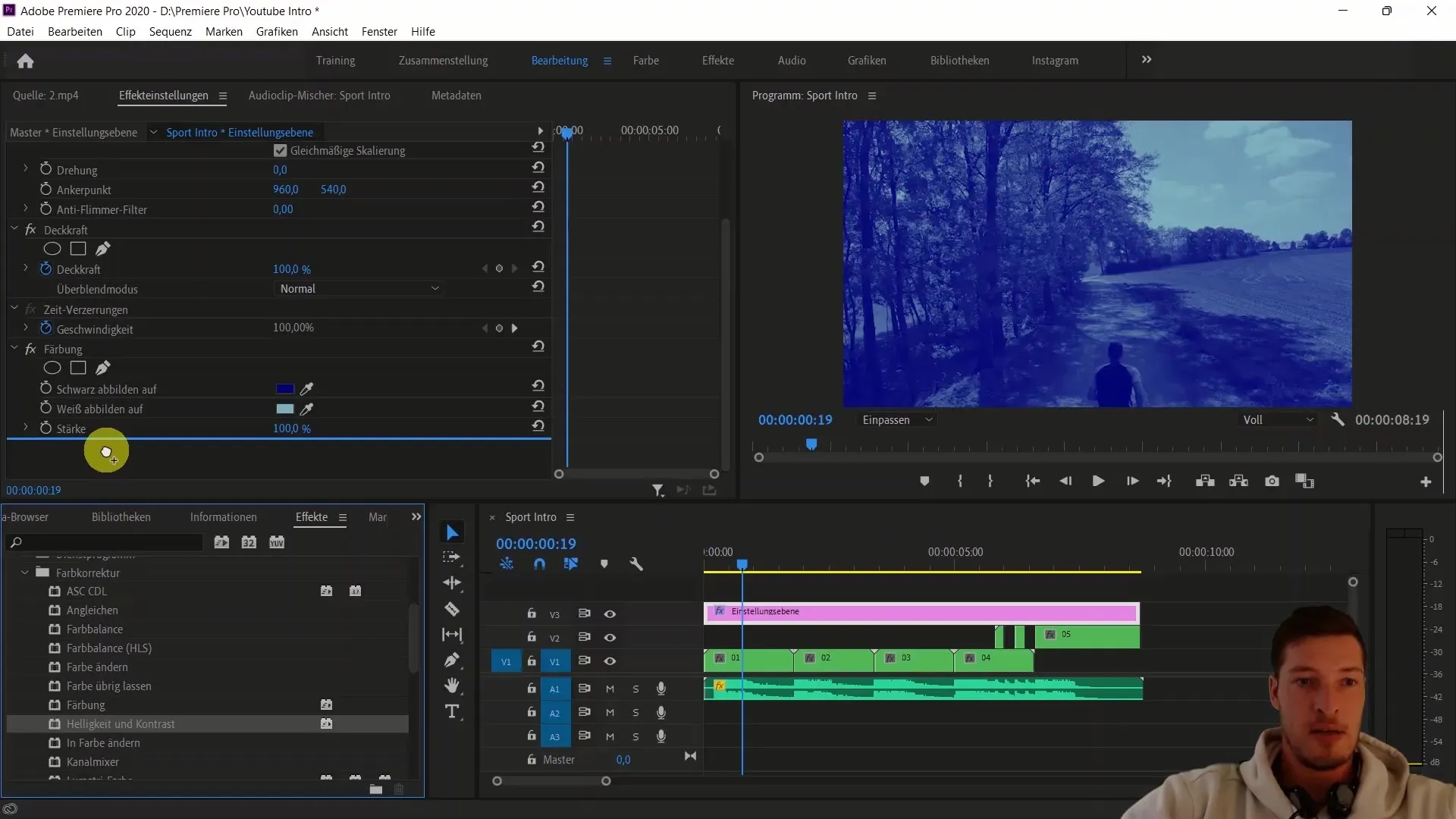Show more workspaces via double chevron
1456x819 pixels.
coord(1147,60)
